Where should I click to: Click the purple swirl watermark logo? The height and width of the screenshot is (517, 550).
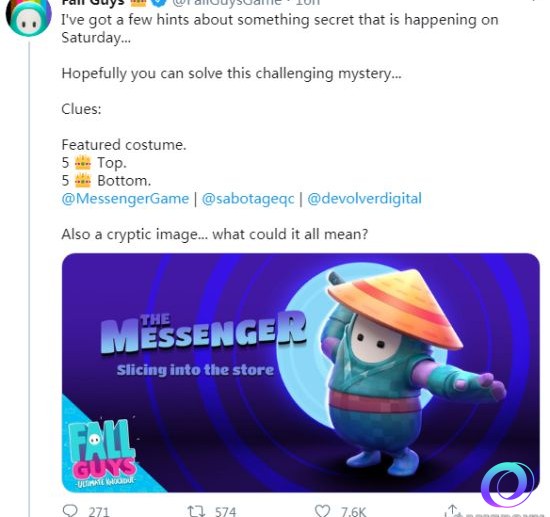click(x=507, y=484)
